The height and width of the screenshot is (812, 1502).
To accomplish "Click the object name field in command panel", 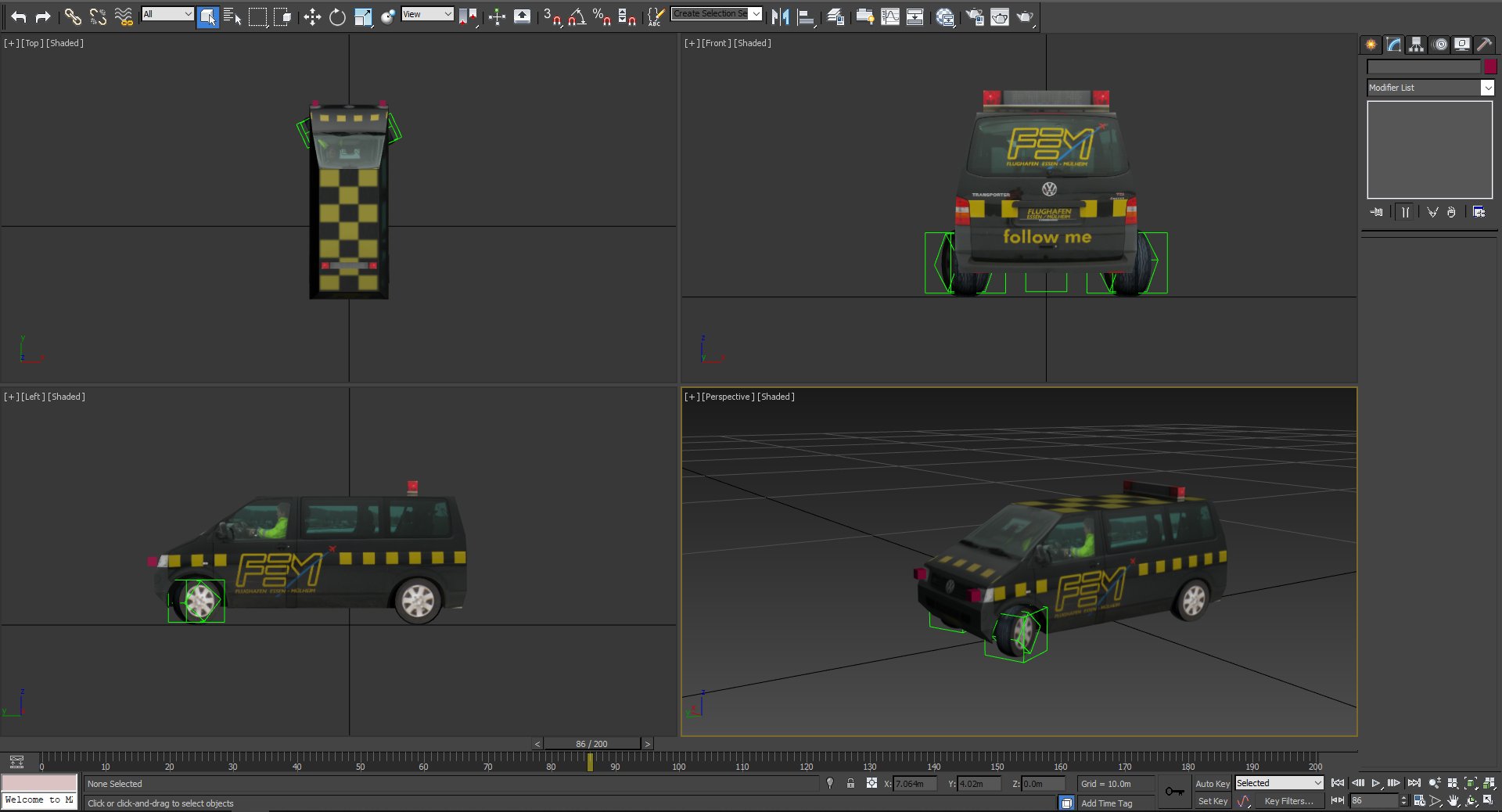I will [x=1424, y=67].
